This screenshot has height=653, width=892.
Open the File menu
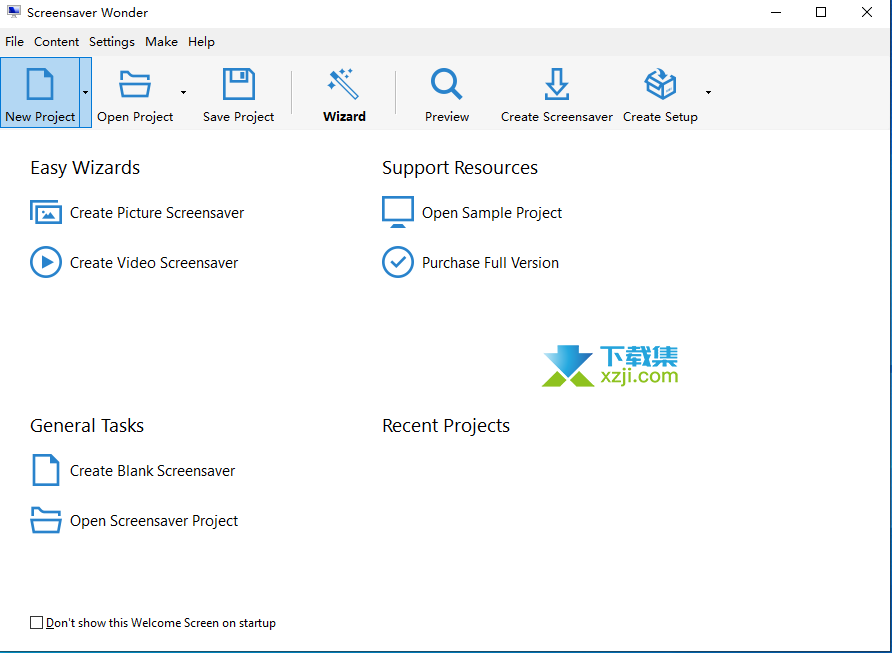(x=14, y=42)
